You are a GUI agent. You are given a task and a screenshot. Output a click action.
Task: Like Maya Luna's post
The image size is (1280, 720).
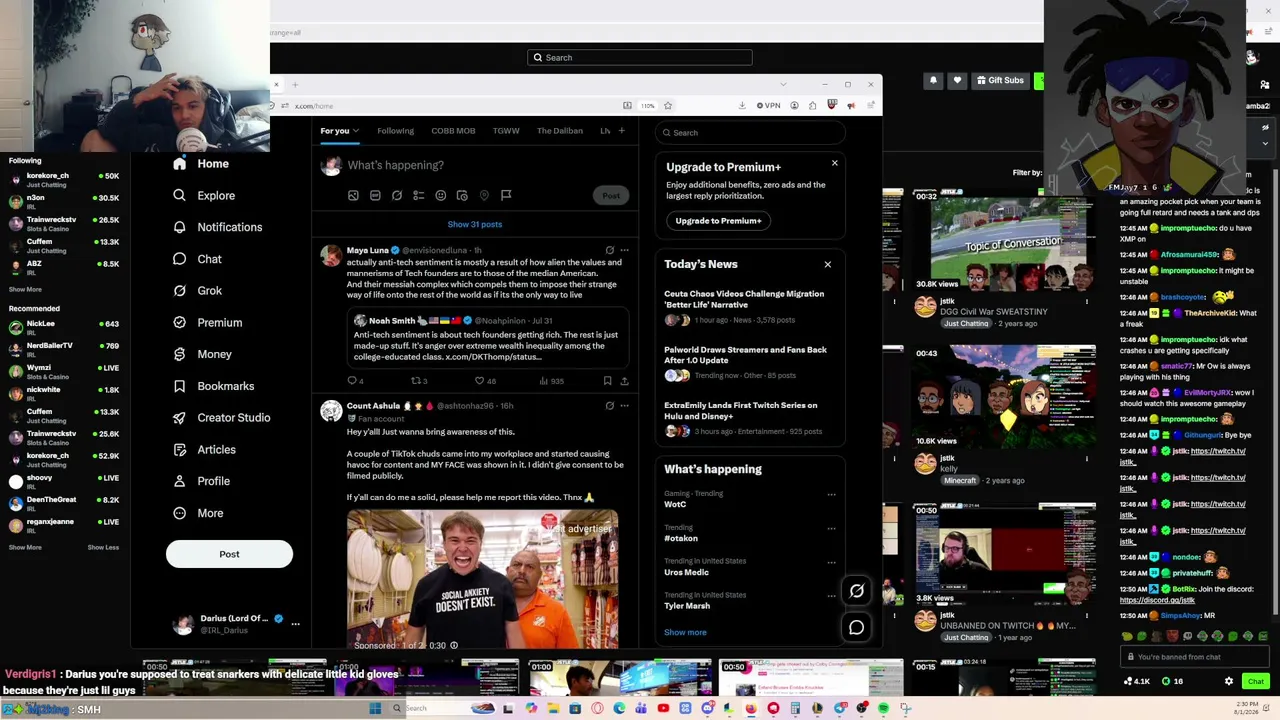pos(485,381)
